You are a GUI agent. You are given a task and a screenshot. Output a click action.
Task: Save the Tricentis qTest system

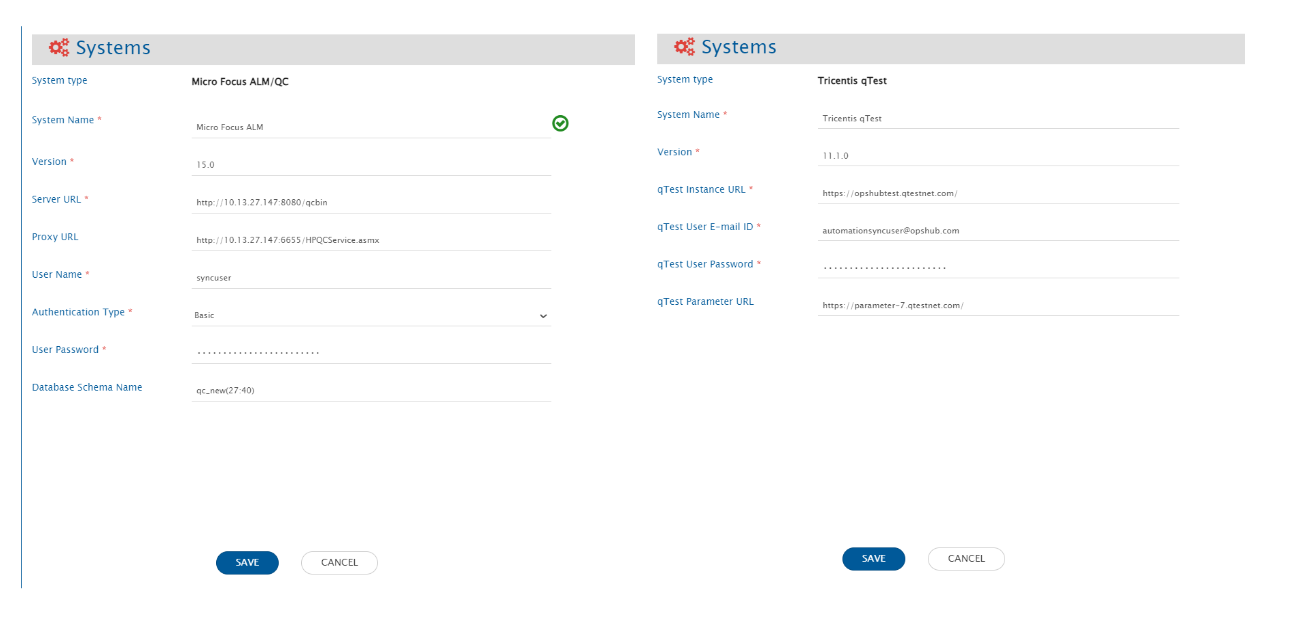[873, 559]
